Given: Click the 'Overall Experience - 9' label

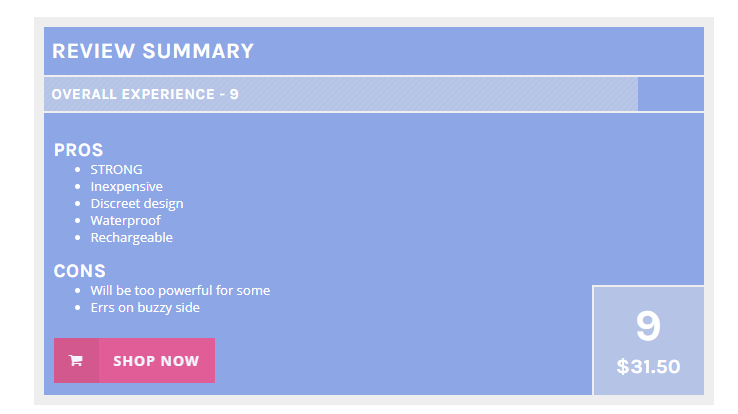Looking at the screenshot, I should [145, 94].
